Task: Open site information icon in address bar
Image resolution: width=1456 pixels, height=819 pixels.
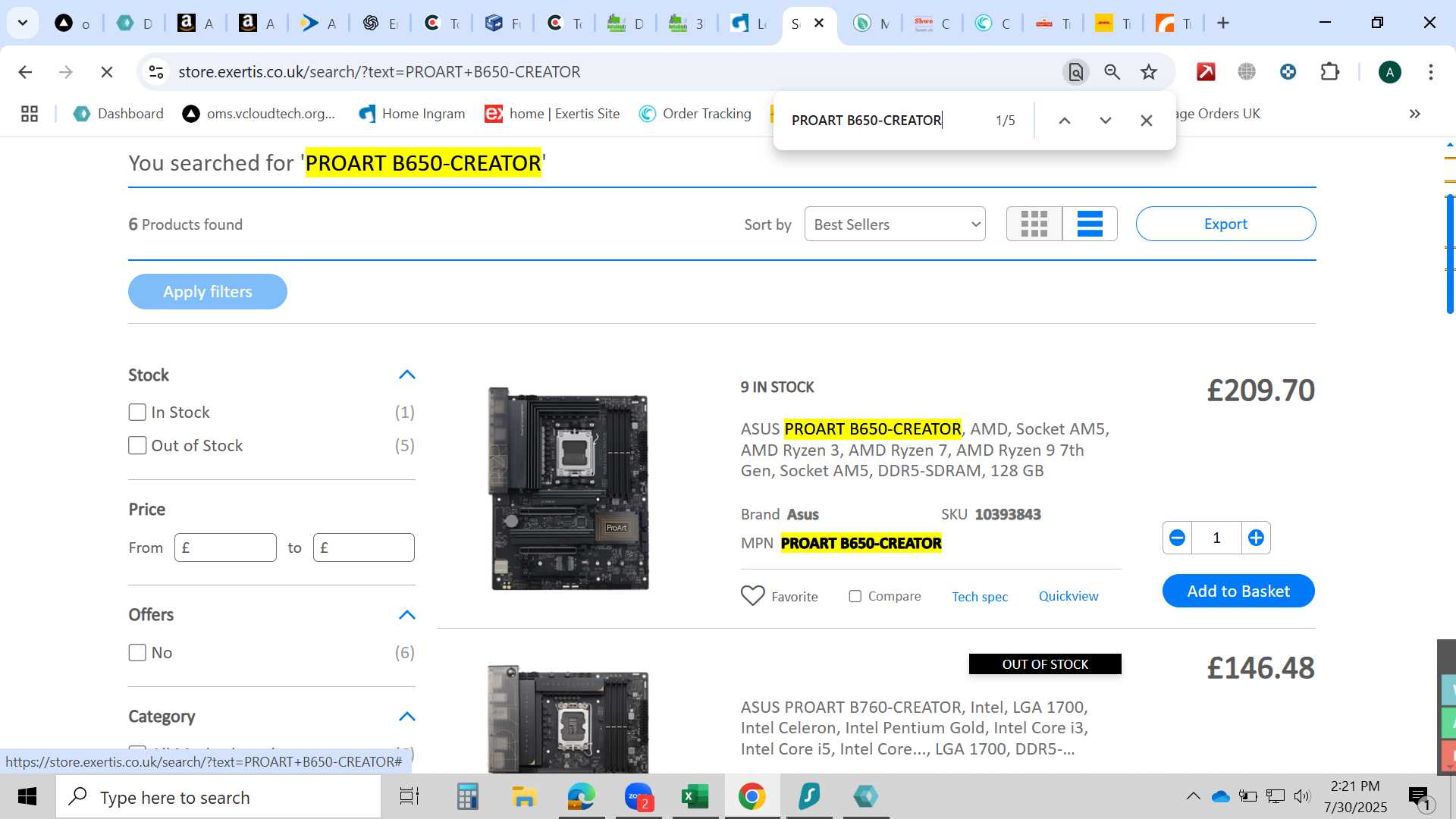Action: (x=156, y=72)
